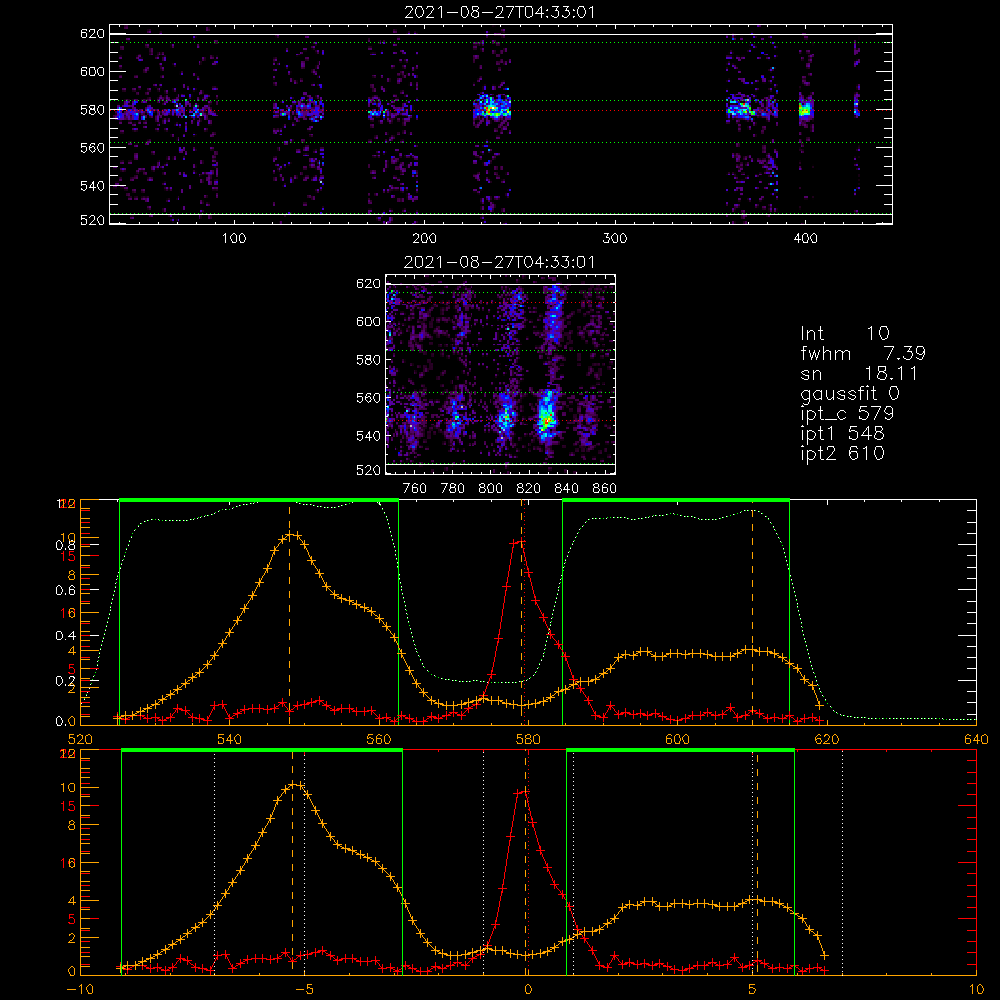Click the '780' tick label under the middle image

[453, 489]
